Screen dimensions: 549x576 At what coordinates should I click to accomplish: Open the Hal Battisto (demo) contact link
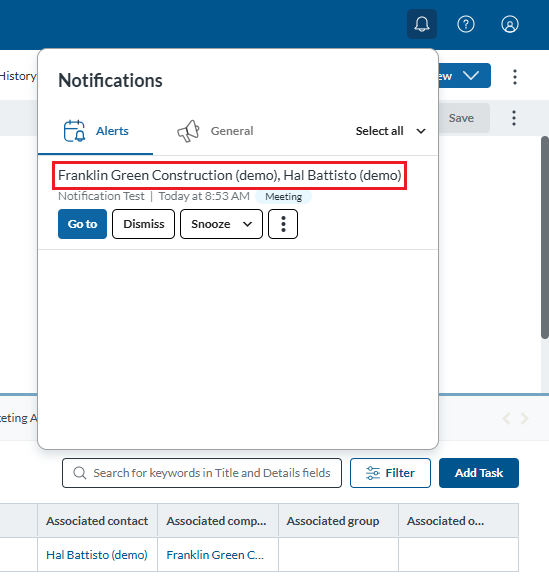click(97, 555)
